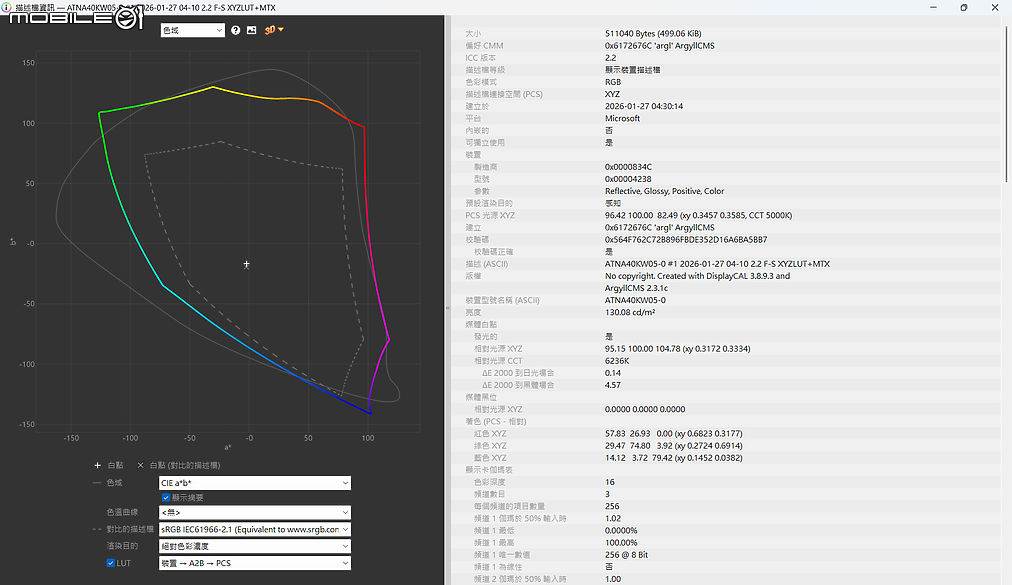The height and width of the screenshot is (585, 1012).
Task: Open the 色域 dropdown in the toolbar
Action: [x=192, y=30]
